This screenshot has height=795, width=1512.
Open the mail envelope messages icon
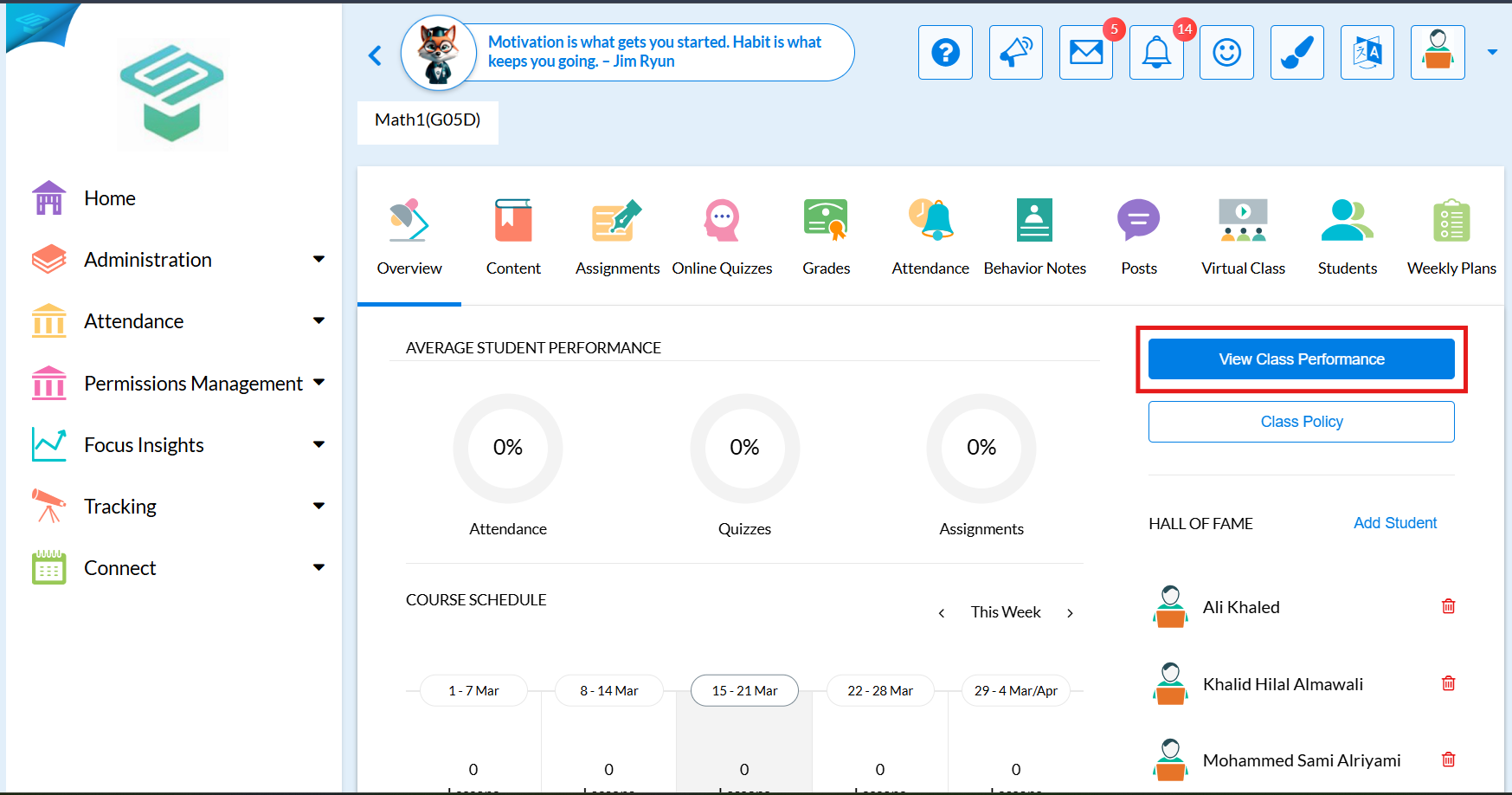point(1086,53)
